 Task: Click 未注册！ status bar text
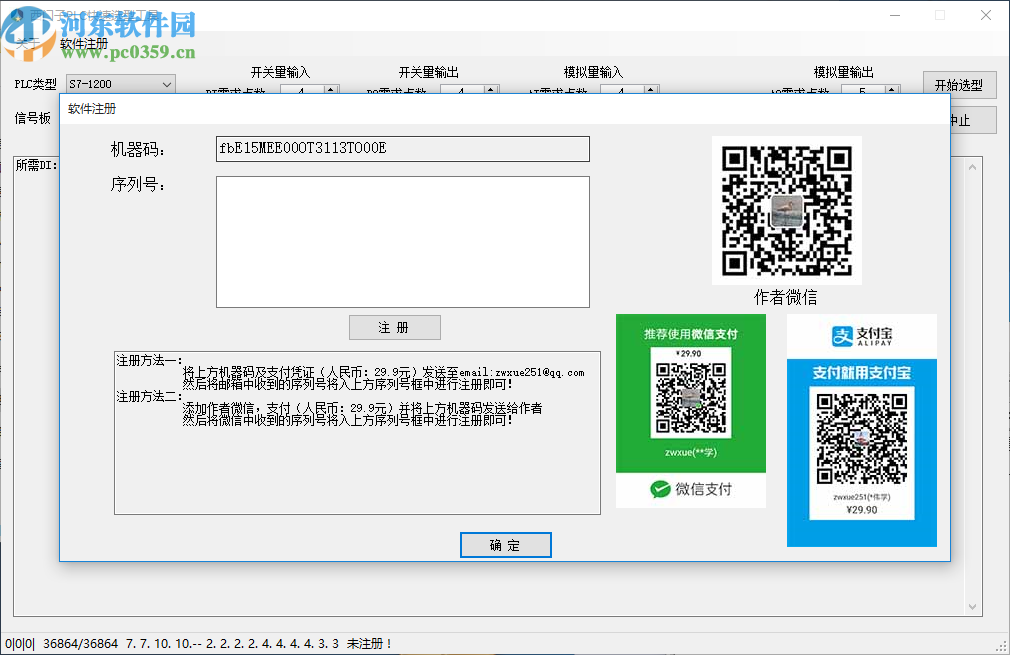click(x=370, y=643)
